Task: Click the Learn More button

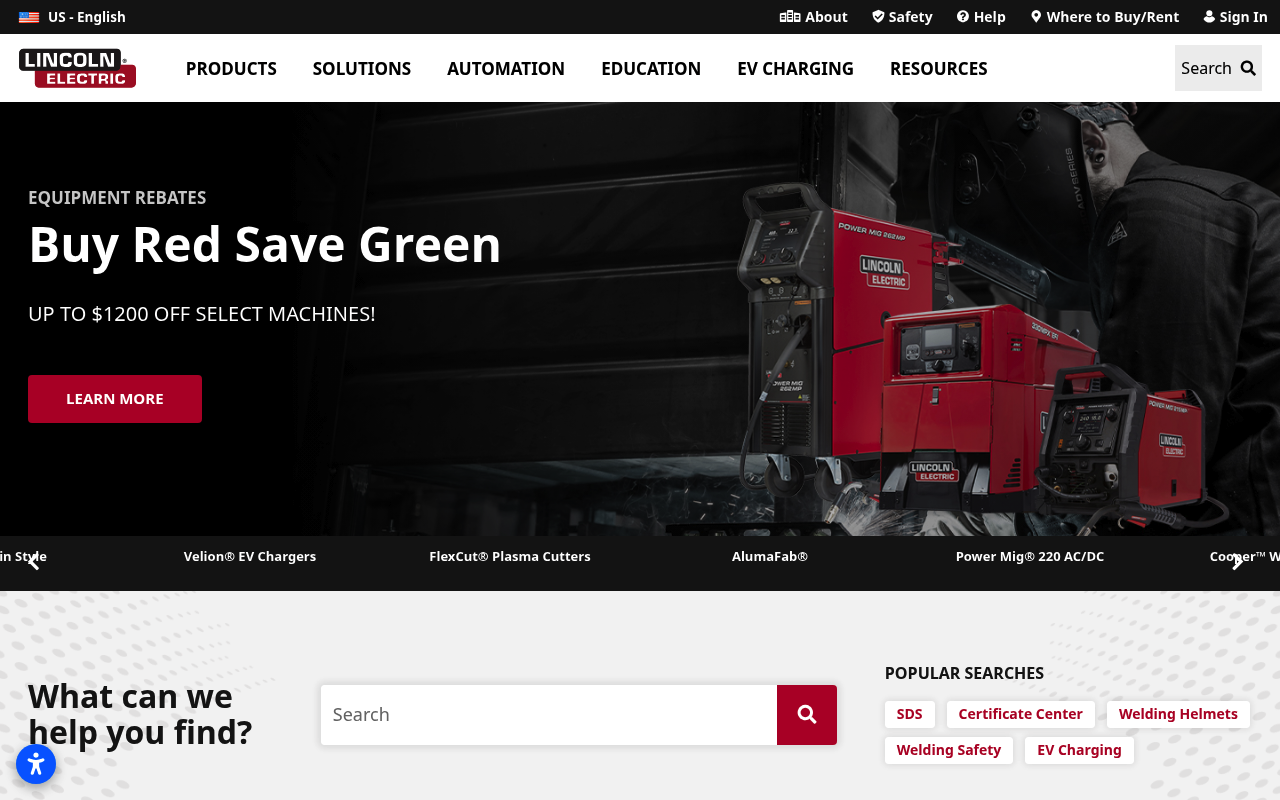Action: tap(115, 399)
